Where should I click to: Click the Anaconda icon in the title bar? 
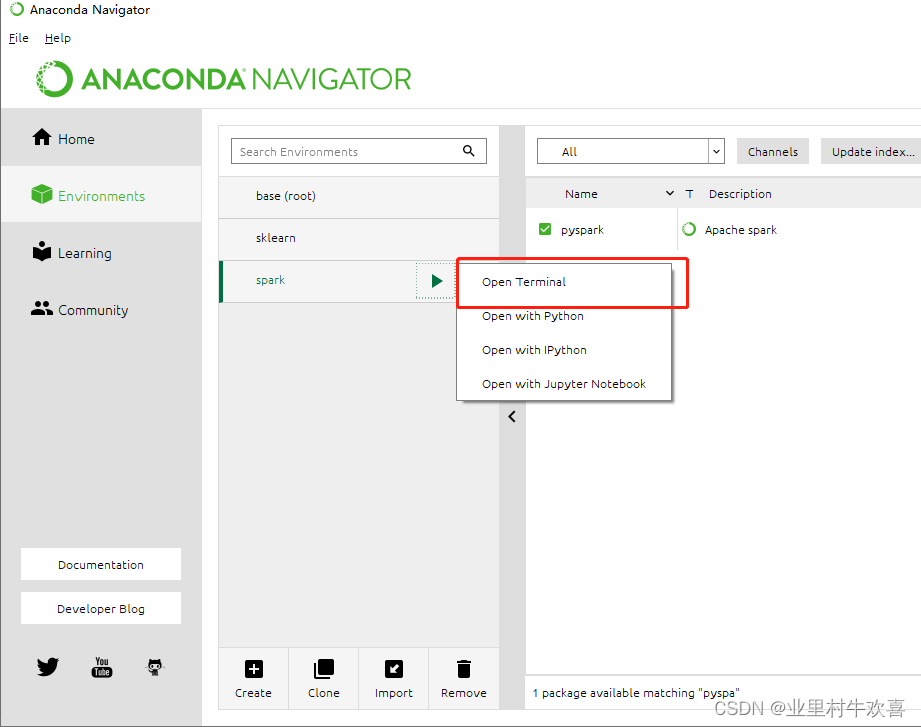coord(17,9)
